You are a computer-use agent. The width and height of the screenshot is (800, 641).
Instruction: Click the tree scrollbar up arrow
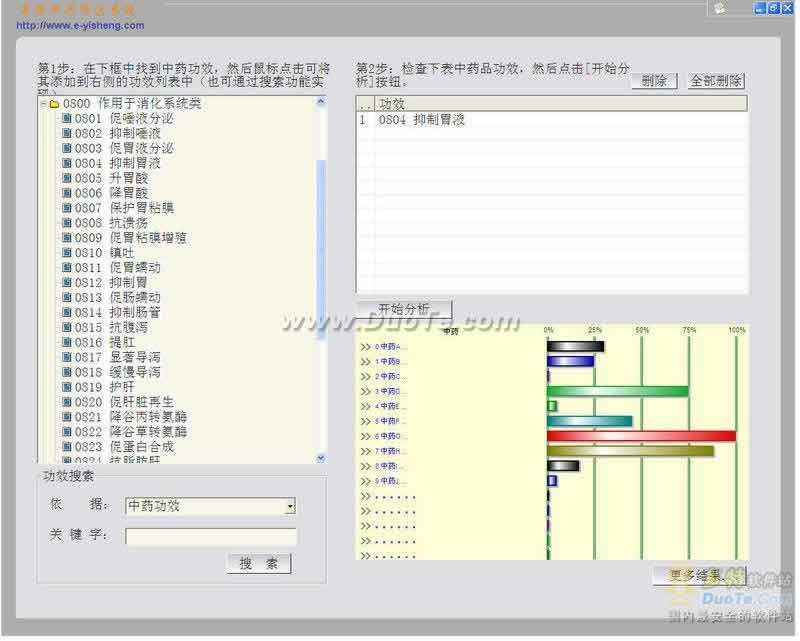coord(321,101)
